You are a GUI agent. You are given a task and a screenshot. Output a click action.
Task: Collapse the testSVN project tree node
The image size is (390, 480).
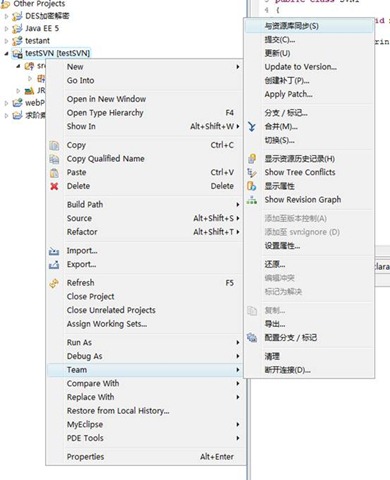pos(6,53)
